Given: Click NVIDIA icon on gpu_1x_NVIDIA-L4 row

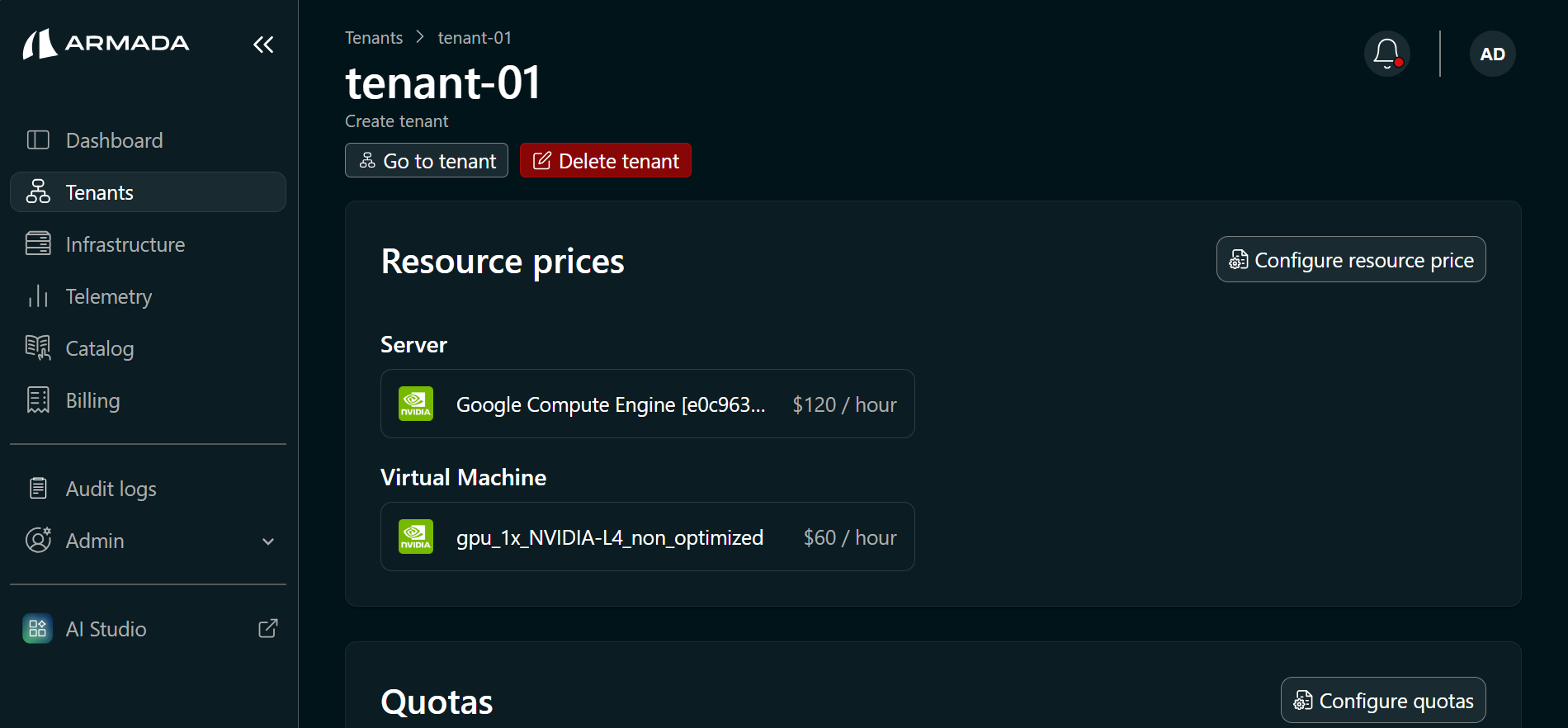Looking at the screenshot, I should (x=416, y=537).
